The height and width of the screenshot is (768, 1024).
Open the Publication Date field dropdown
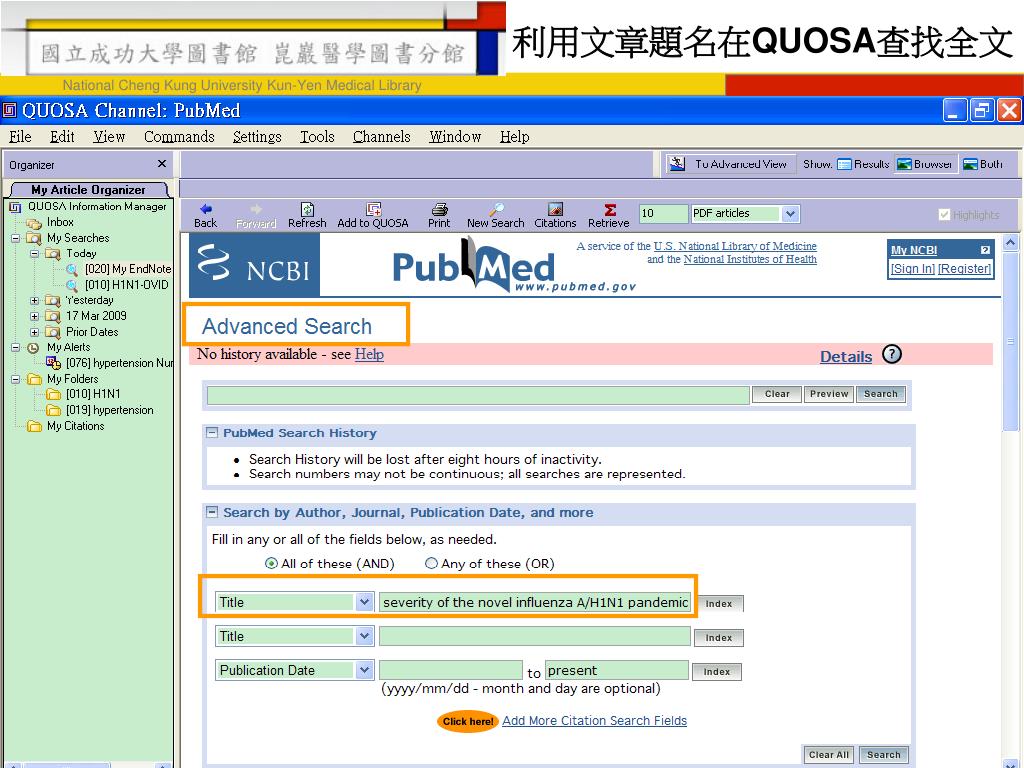[x=364, y=669]
